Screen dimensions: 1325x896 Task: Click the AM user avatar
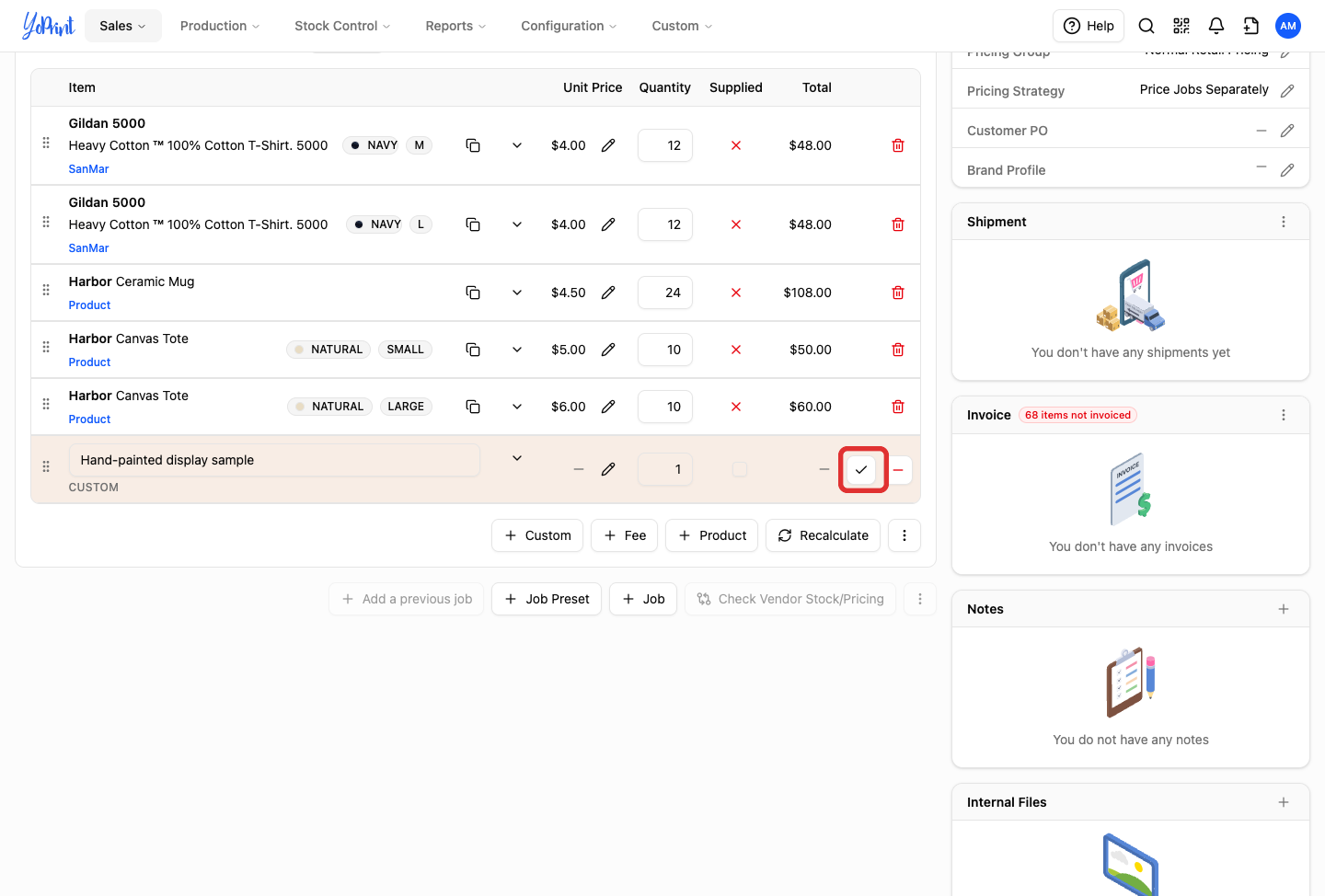pos(1288,26)
